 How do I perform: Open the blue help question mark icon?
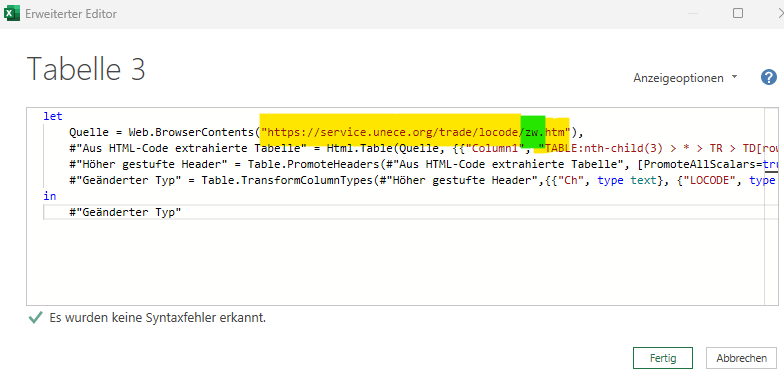[768, 78]
